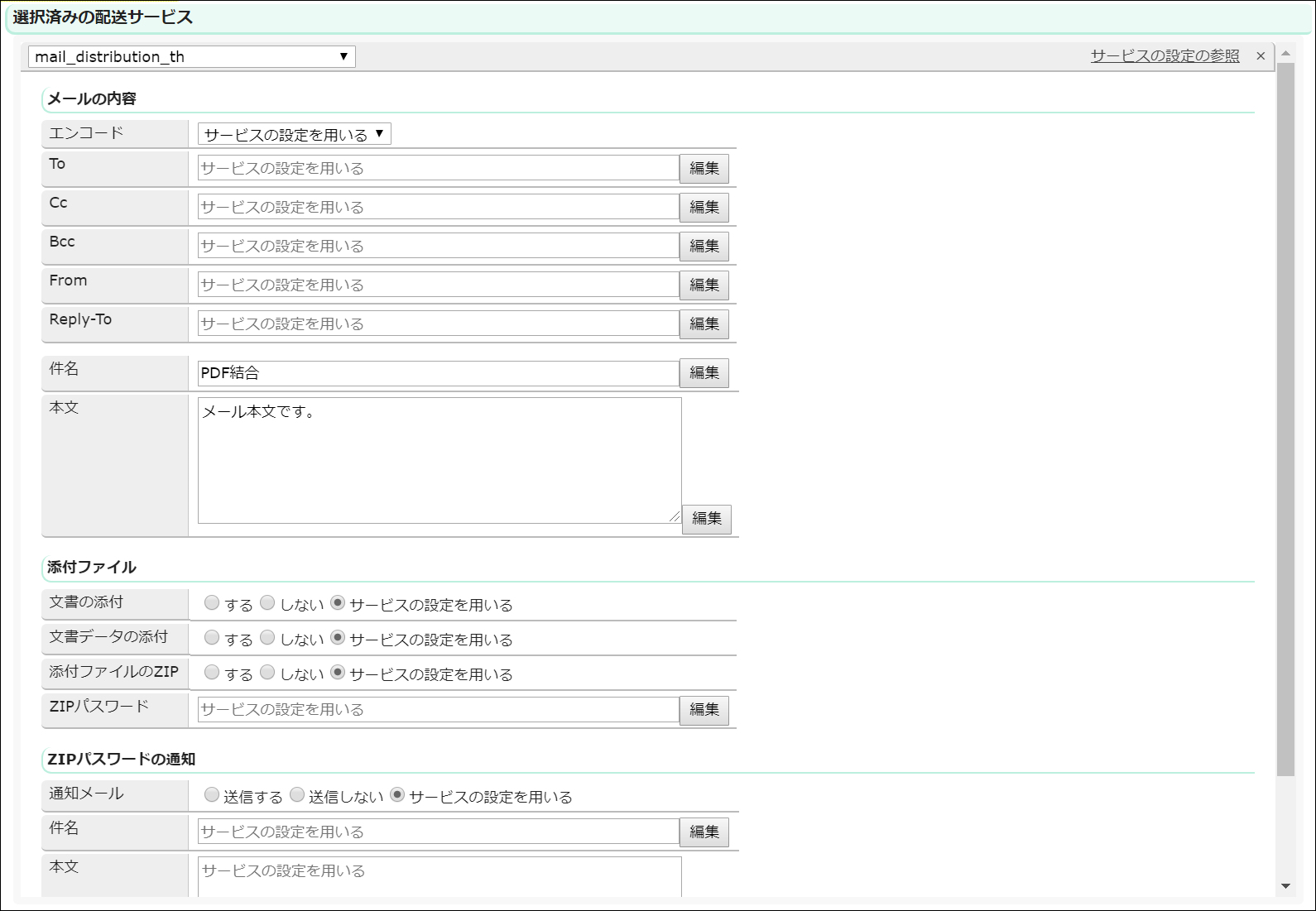Click 編集 button for Reply-To field
The height and width of the screenshot is (911, 1316).
pos(704,324)
